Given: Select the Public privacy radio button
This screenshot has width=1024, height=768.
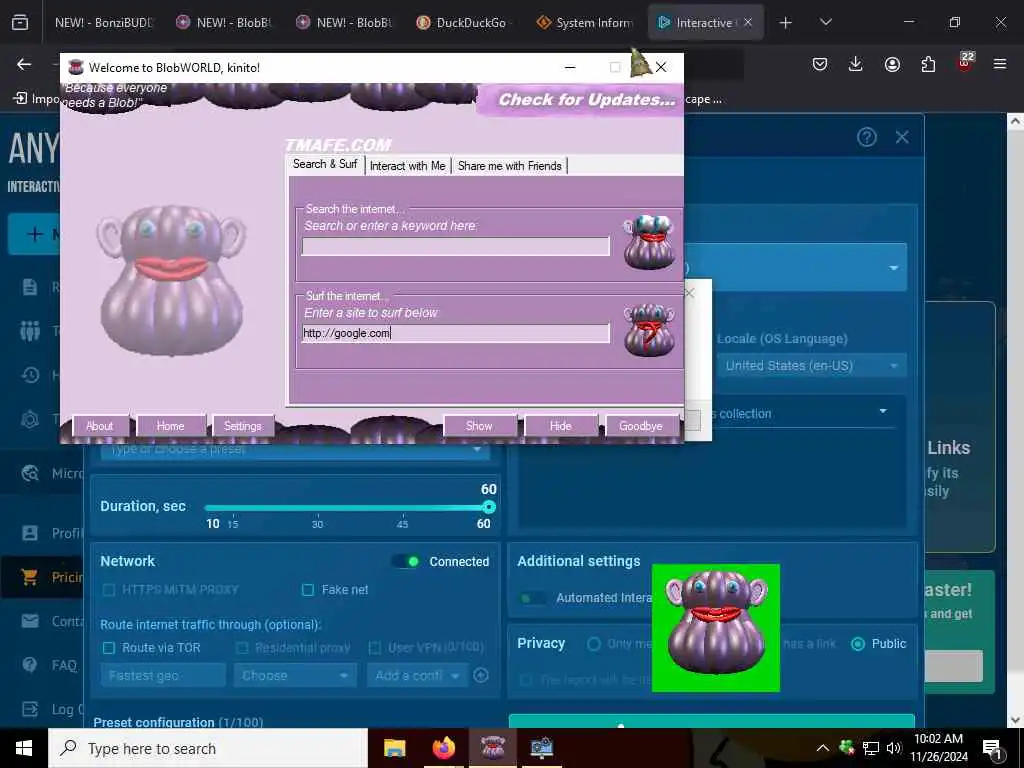Looking at the screenshot, I should pos(858,644).
